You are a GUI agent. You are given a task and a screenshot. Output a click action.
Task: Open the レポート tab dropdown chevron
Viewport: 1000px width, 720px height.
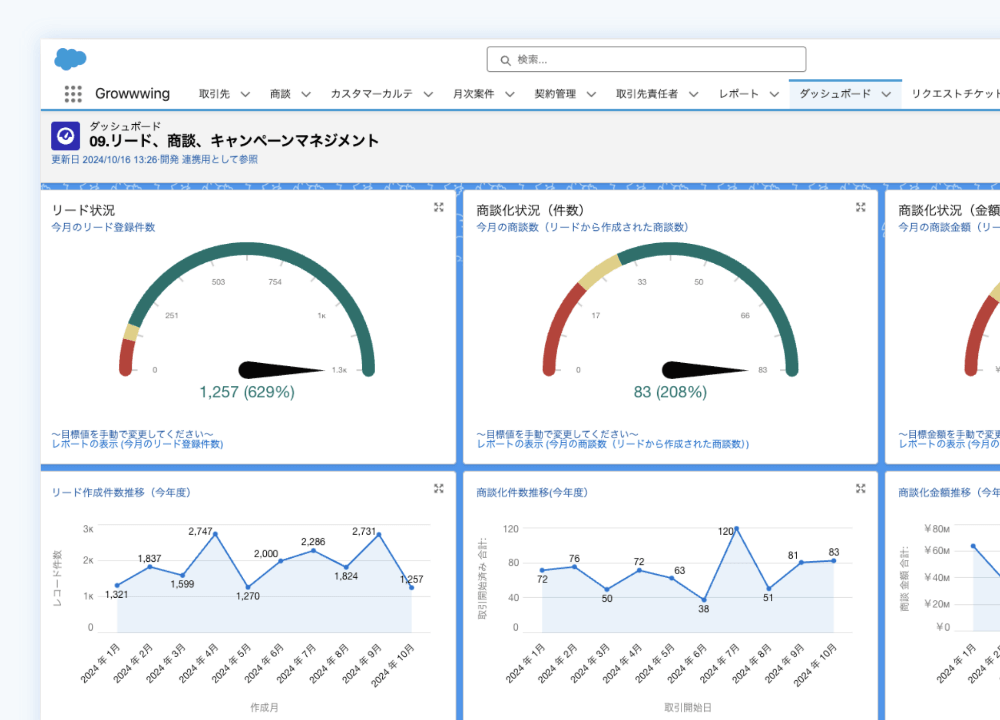tap(774, 94)
